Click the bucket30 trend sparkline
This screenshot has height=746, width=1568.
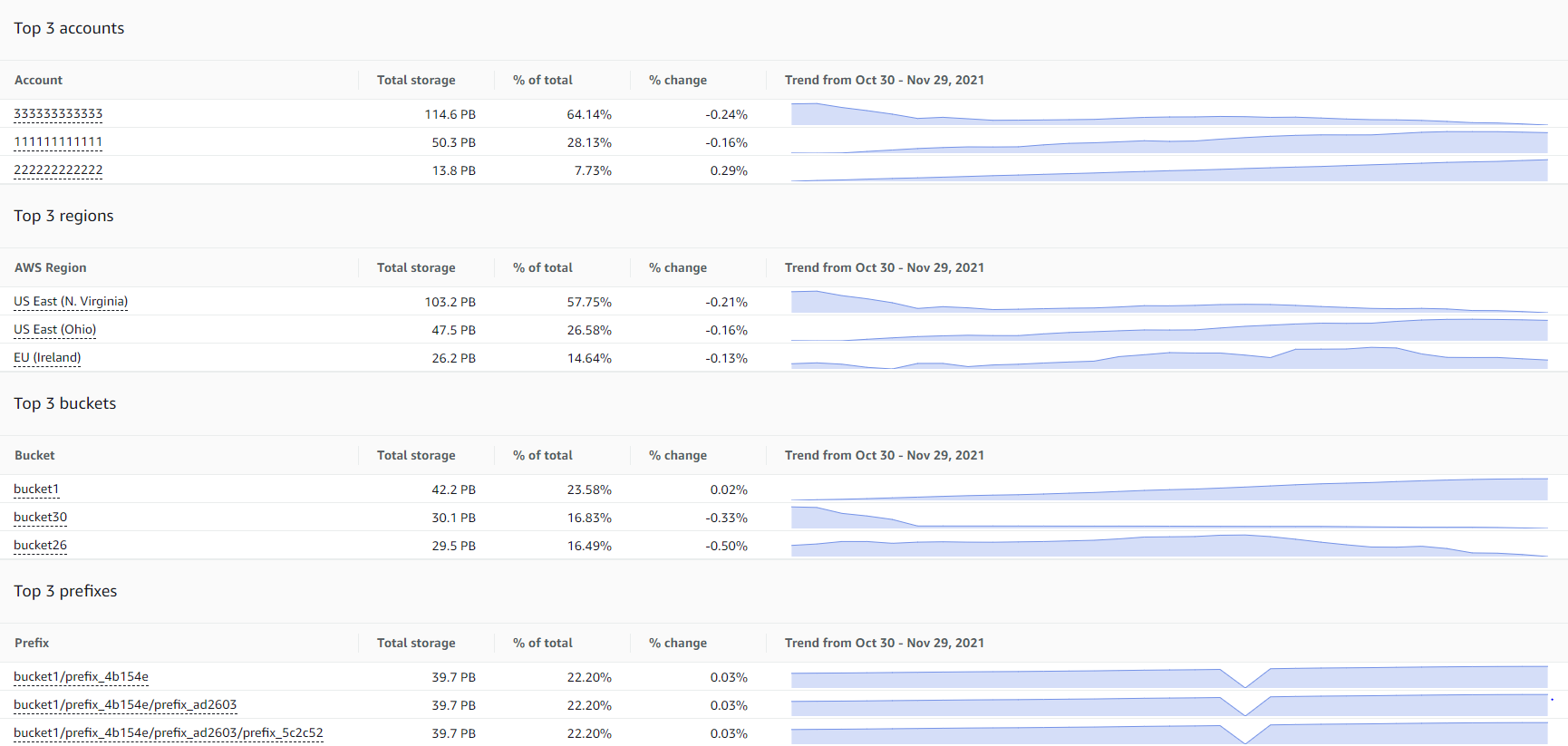pyautogui.click(x=1168, y=518)
